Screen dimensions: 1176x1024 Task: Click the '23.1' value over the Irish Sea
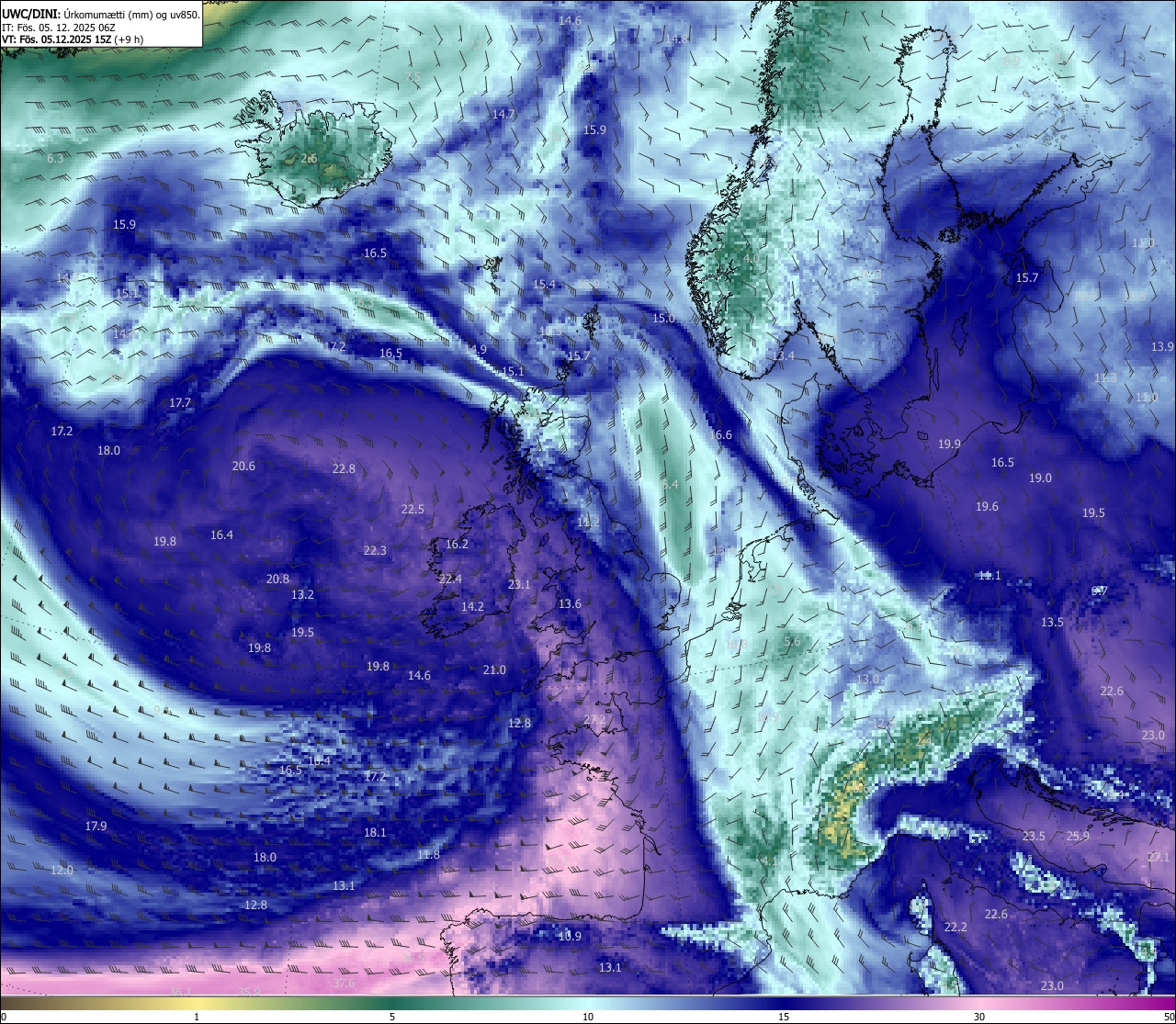pyautogui.click(x=519, y=585)
